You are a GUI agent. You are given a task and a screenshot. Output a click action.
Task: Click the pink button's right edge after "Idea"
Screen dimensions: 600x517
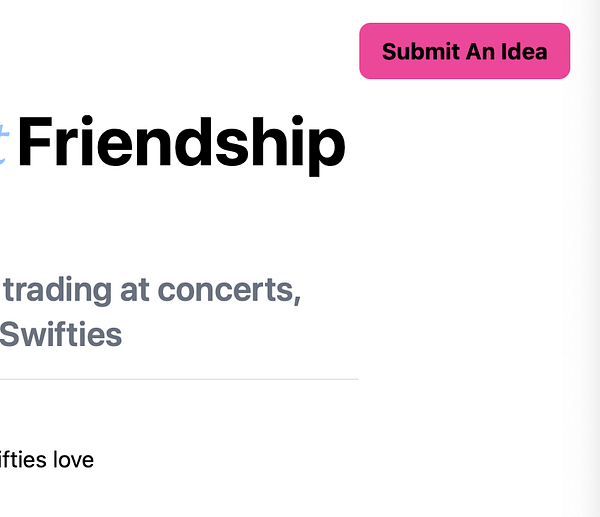[561, 51]
